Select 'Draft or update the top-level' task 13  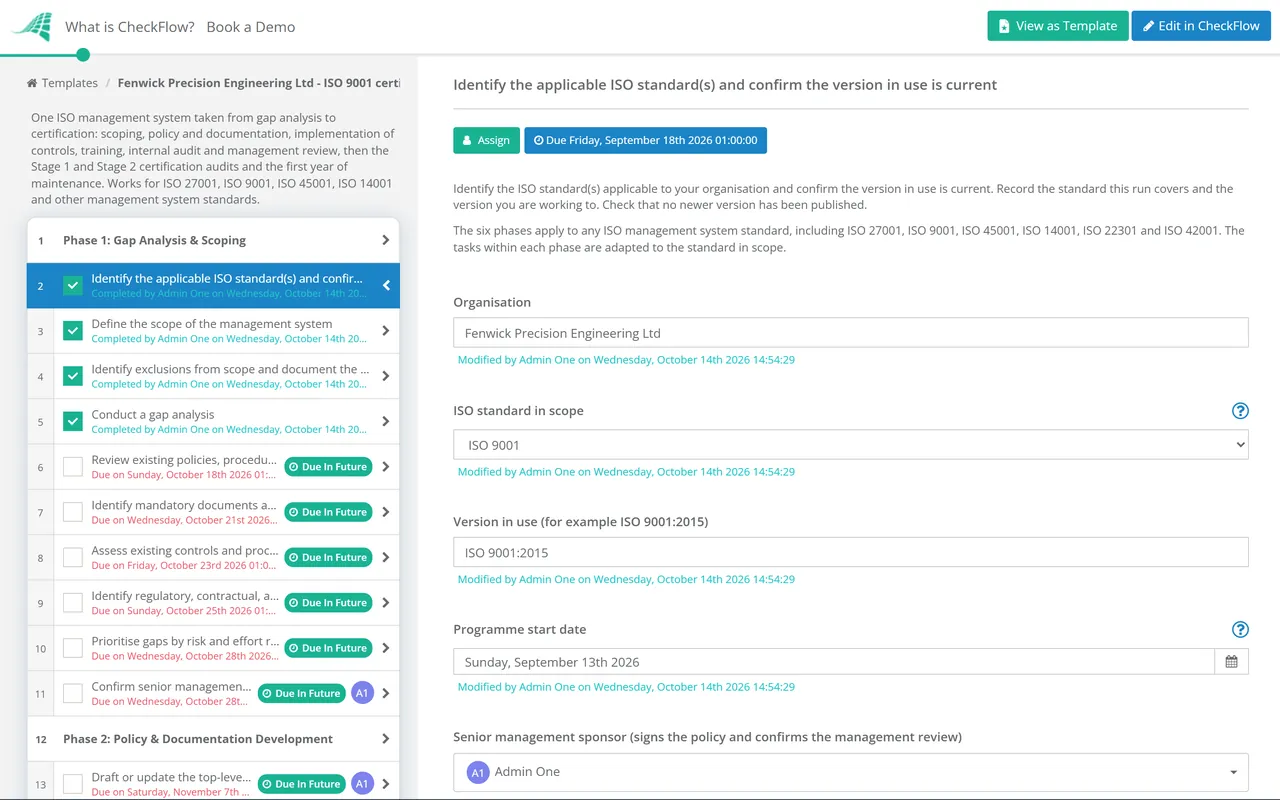tap(213, 784)
